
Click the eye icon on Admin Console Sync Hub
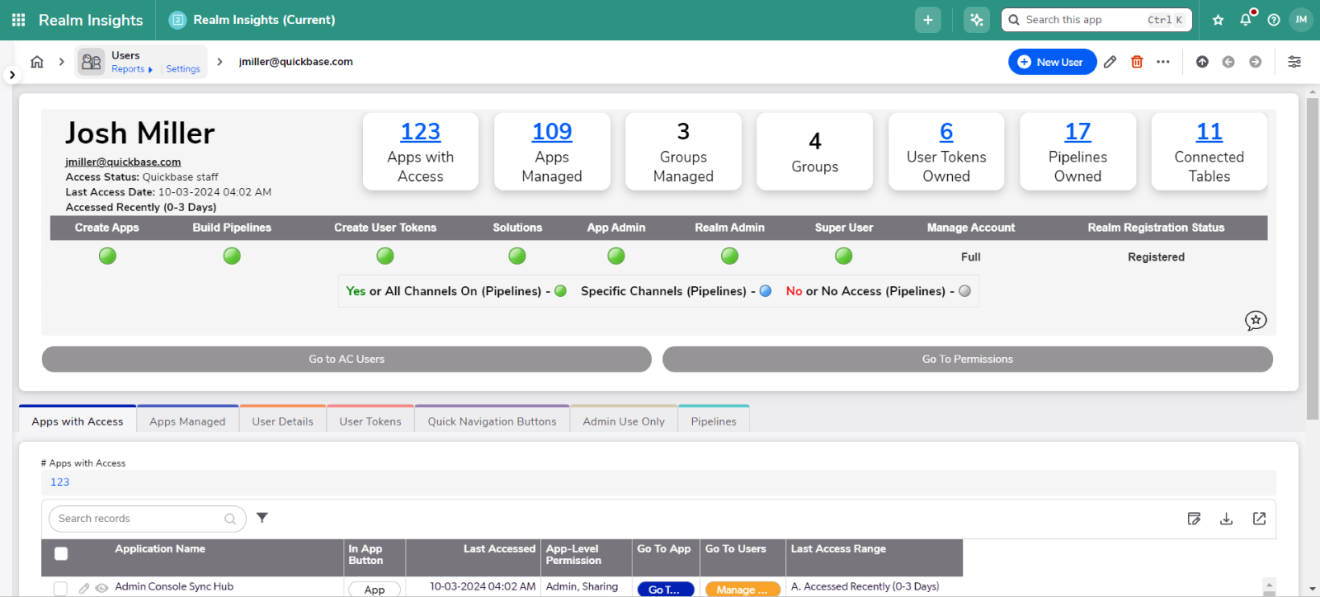(x=101, y=588)
